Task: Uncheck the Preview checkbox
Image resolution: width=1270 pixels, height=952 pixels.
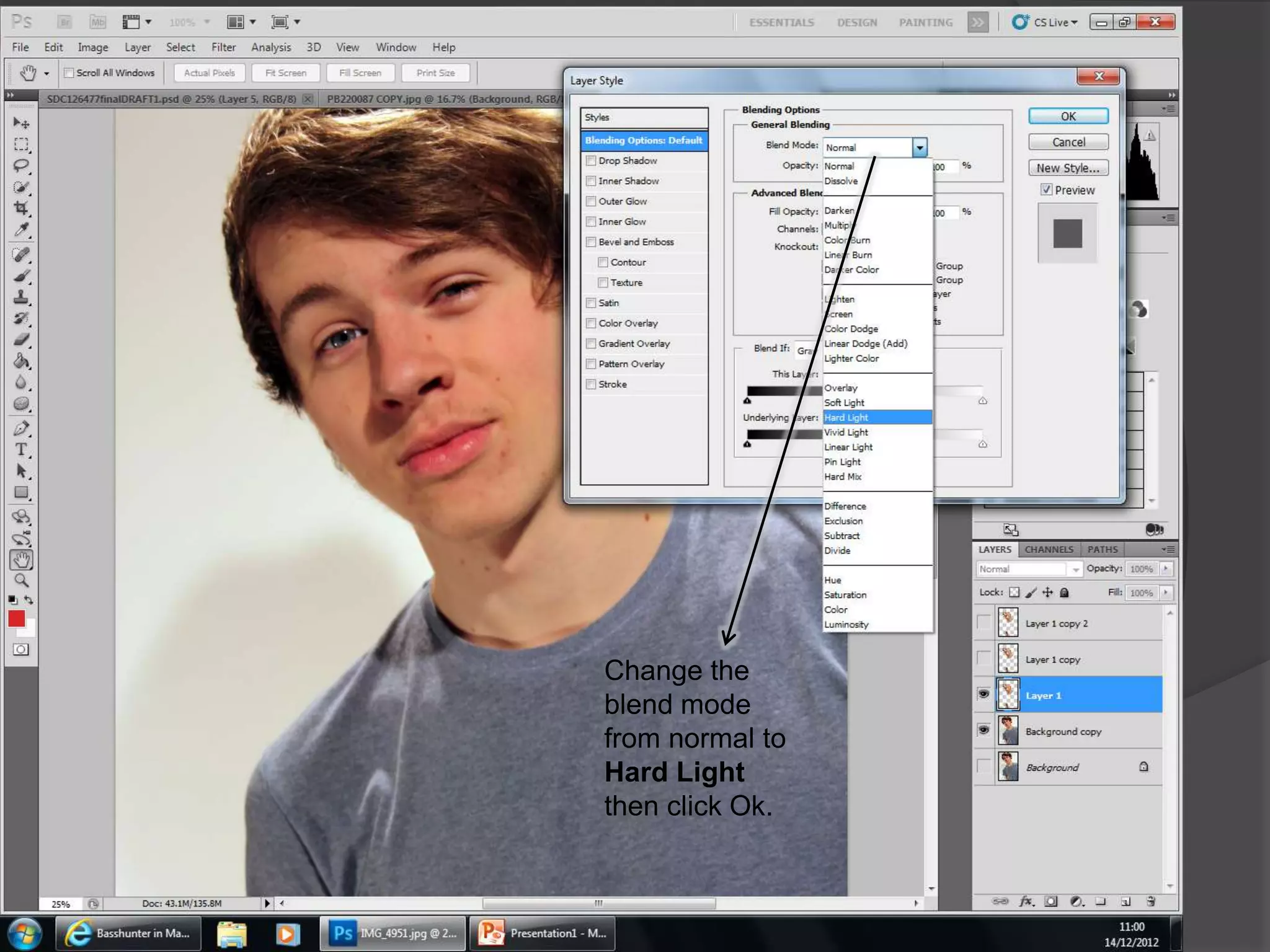Action: pyautogui.click(x=1047, y=190)
